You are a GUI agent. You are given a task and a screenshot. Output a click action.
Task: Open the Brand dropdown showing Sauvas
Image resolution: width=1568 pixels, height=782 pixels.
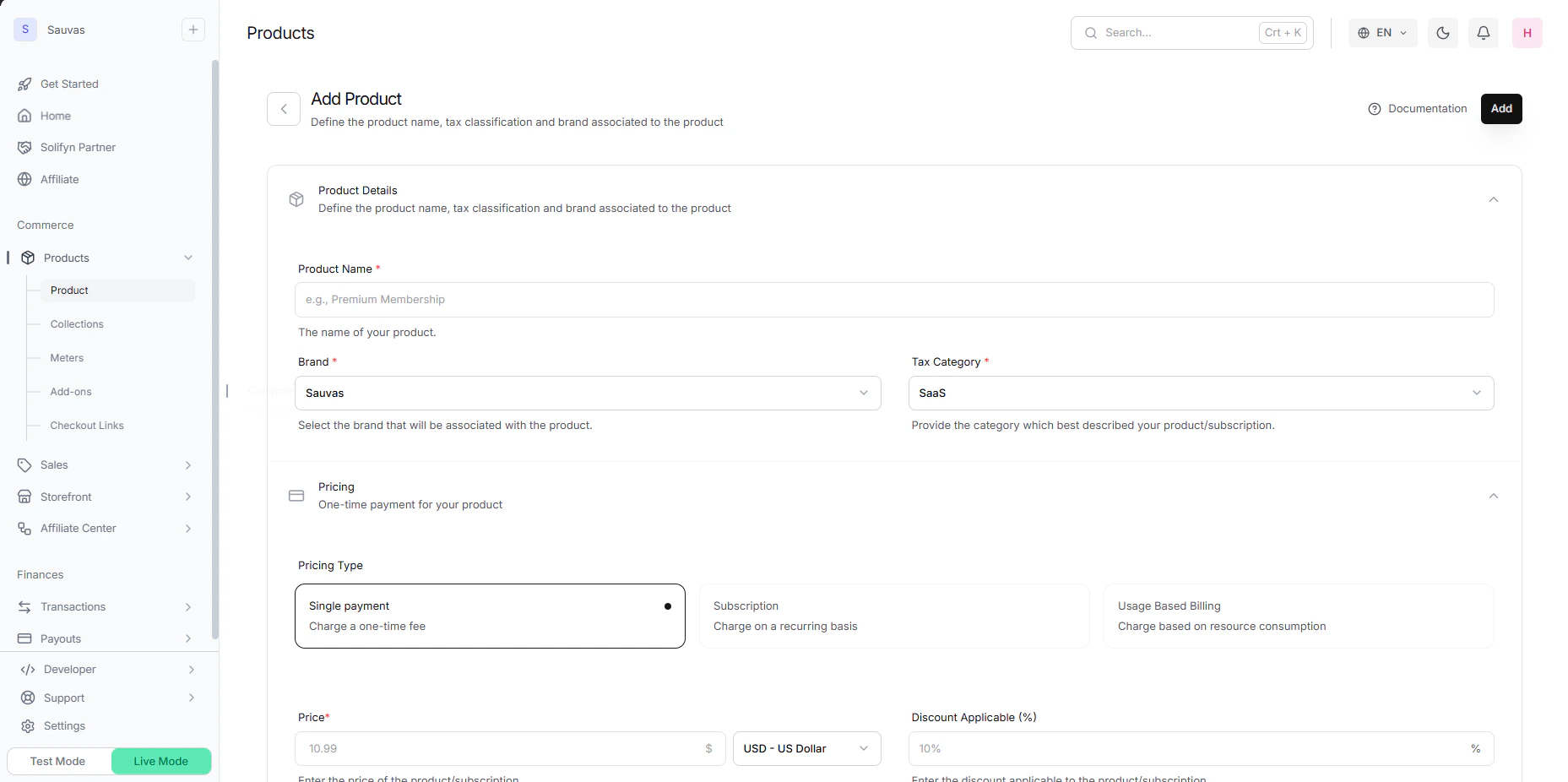pos(588,394)
